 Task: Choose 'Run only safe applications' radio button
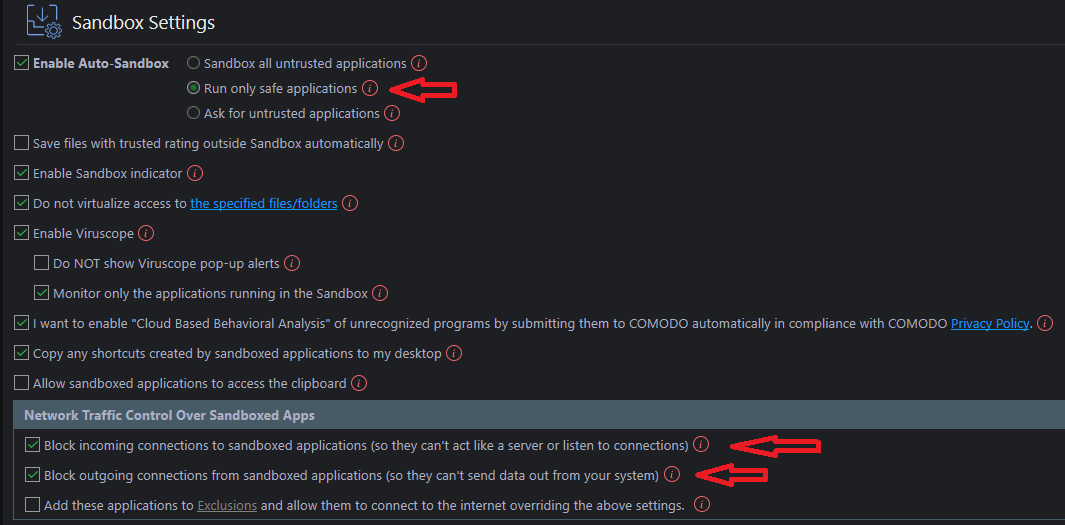coord(194,88)
